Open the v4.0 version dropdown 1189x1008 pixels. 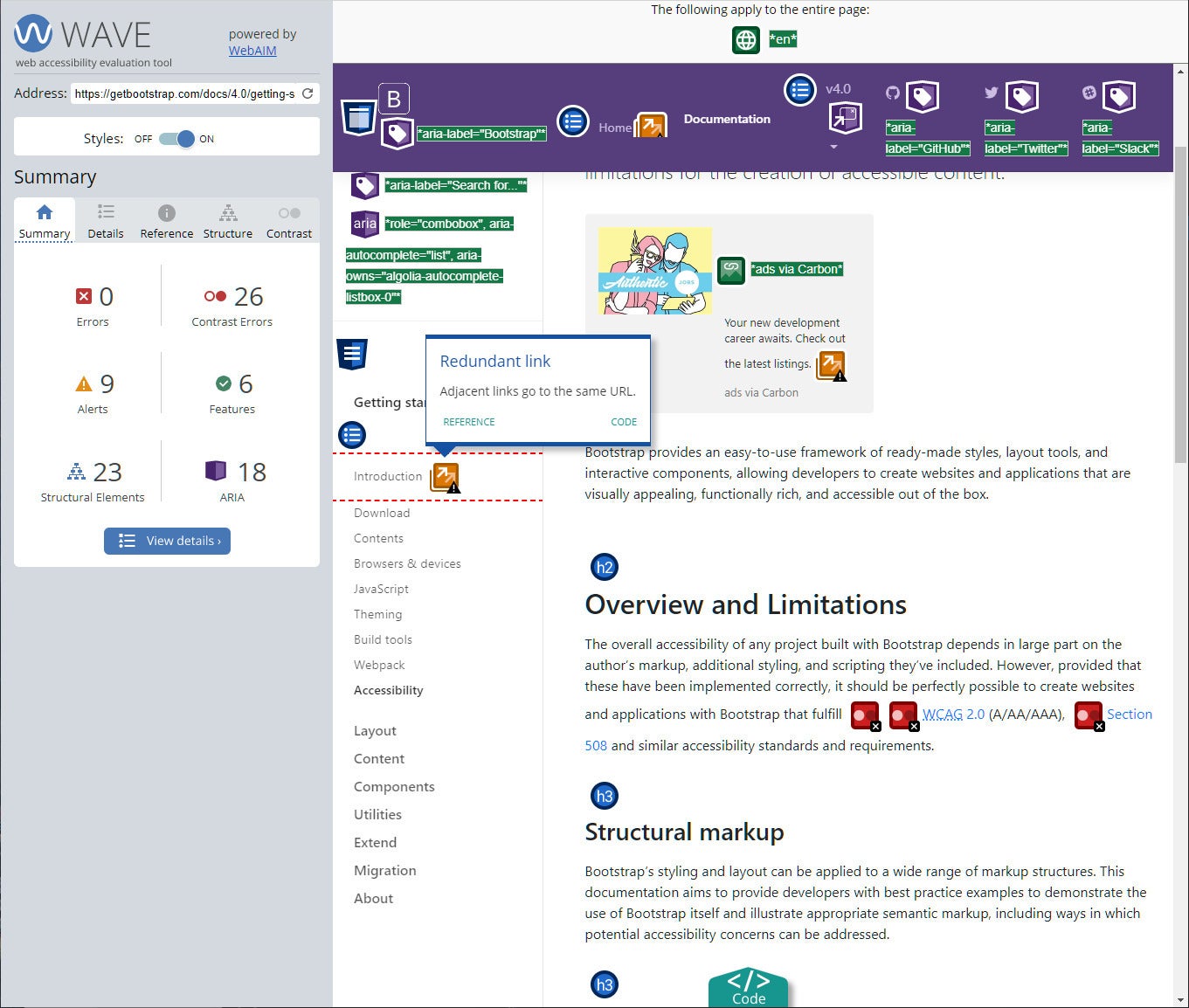tap(838, 89)
